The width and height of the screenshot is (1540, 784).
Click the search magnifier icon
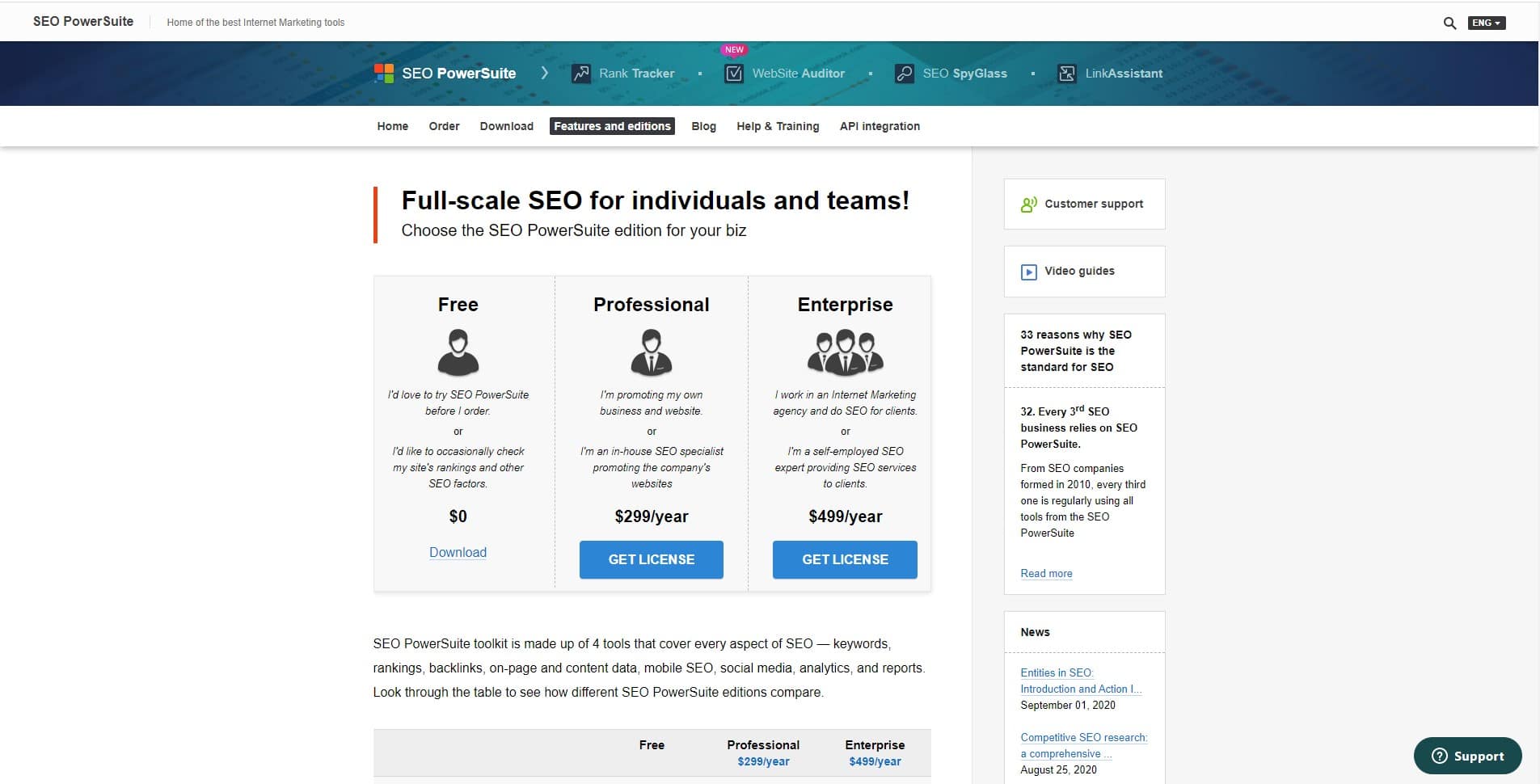(1449, 23)
